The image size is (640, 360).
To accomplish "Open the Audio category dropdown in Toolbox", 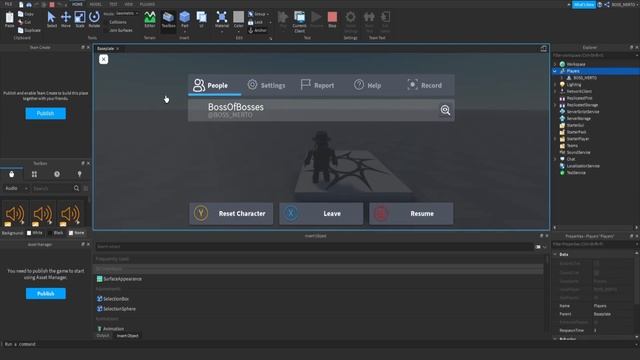I will [x=16, y=188].
